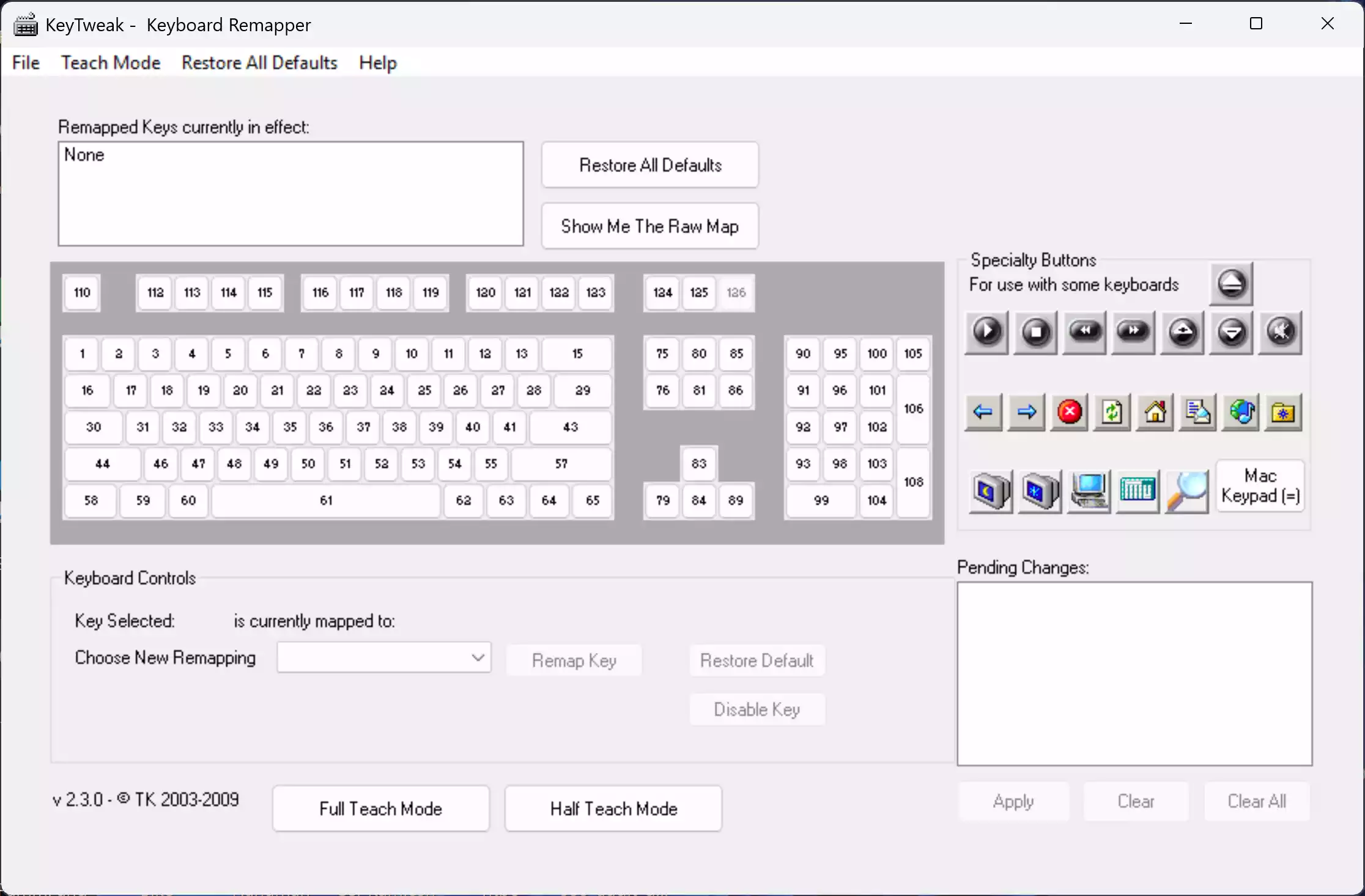Click the browser Home specialty button

tap(1155, 412)
